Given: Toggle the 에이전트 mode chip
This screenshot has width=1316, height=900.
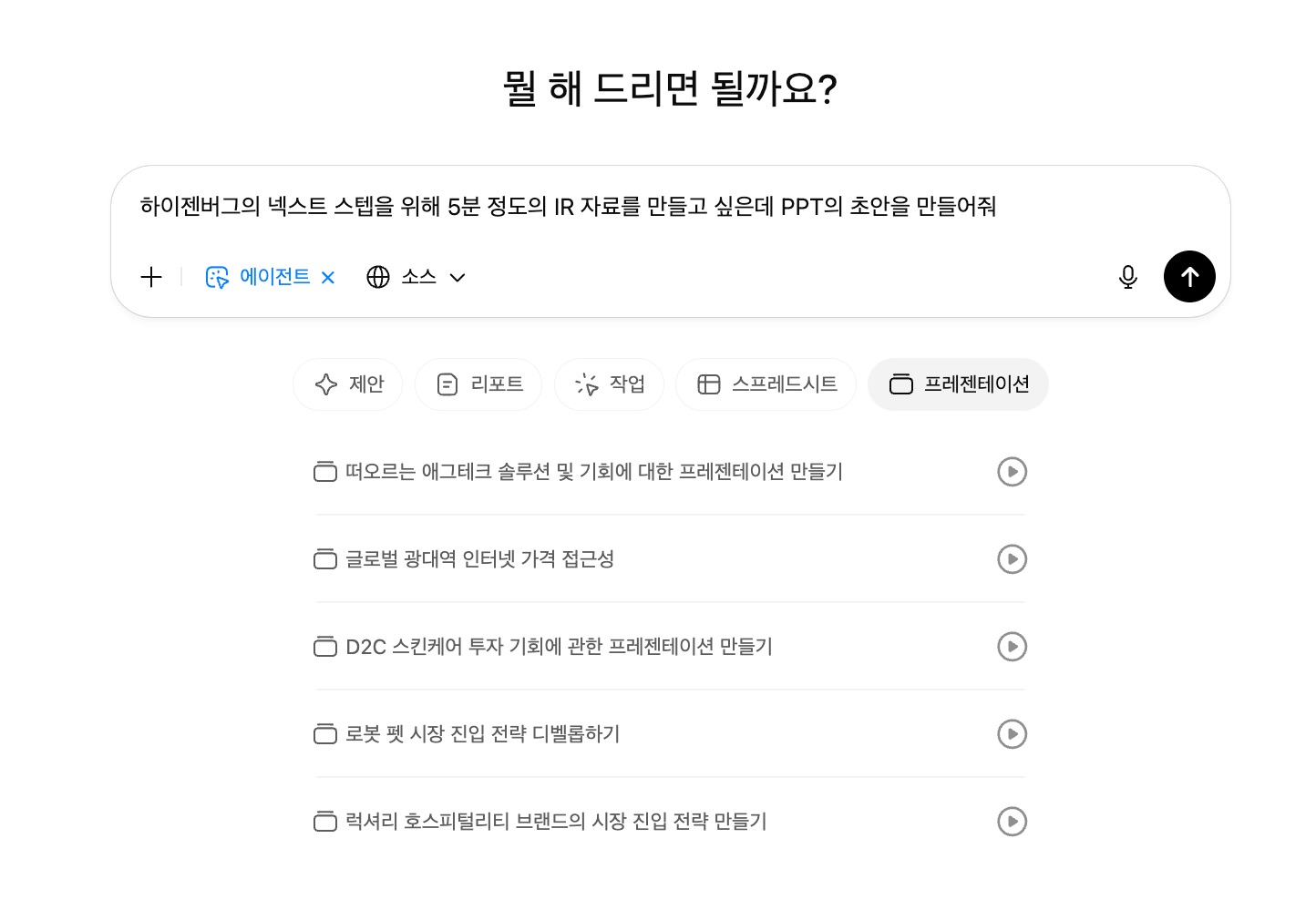Looking at the screenshot, I should 259,277.
